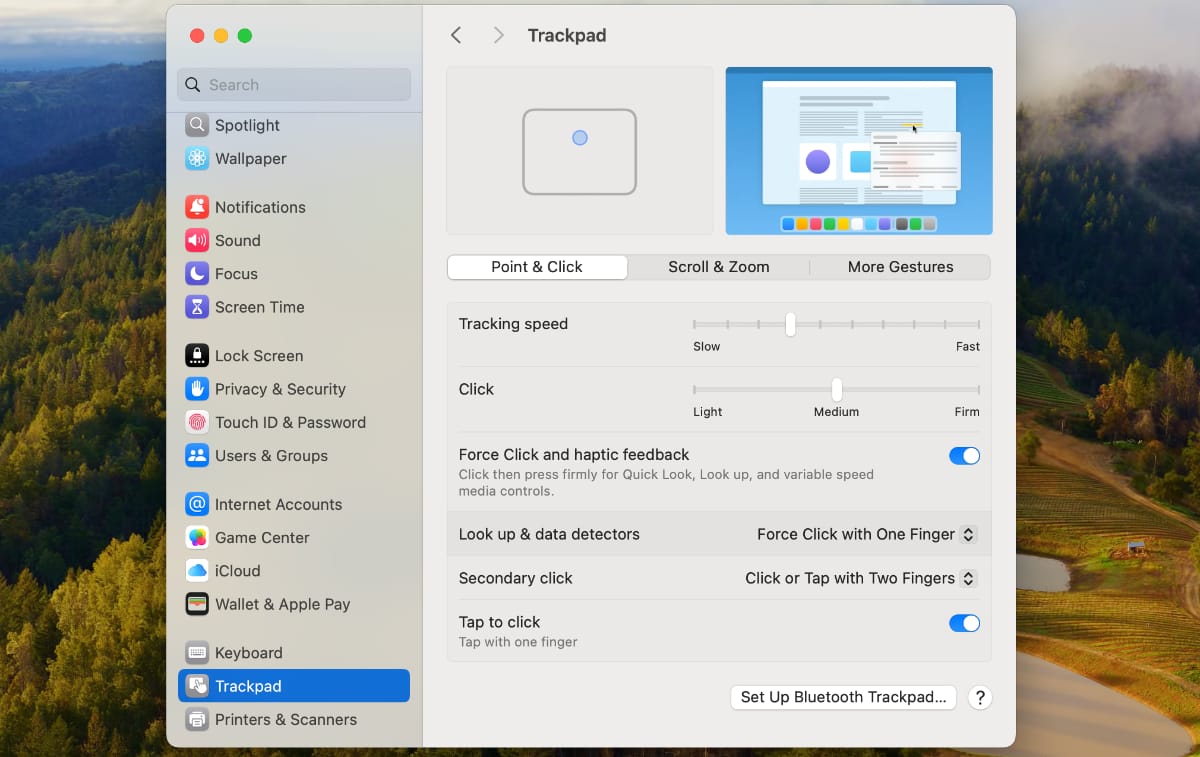Switch to the Scroll & Zoom tab

pyautogui.click(x=718, y=267)
